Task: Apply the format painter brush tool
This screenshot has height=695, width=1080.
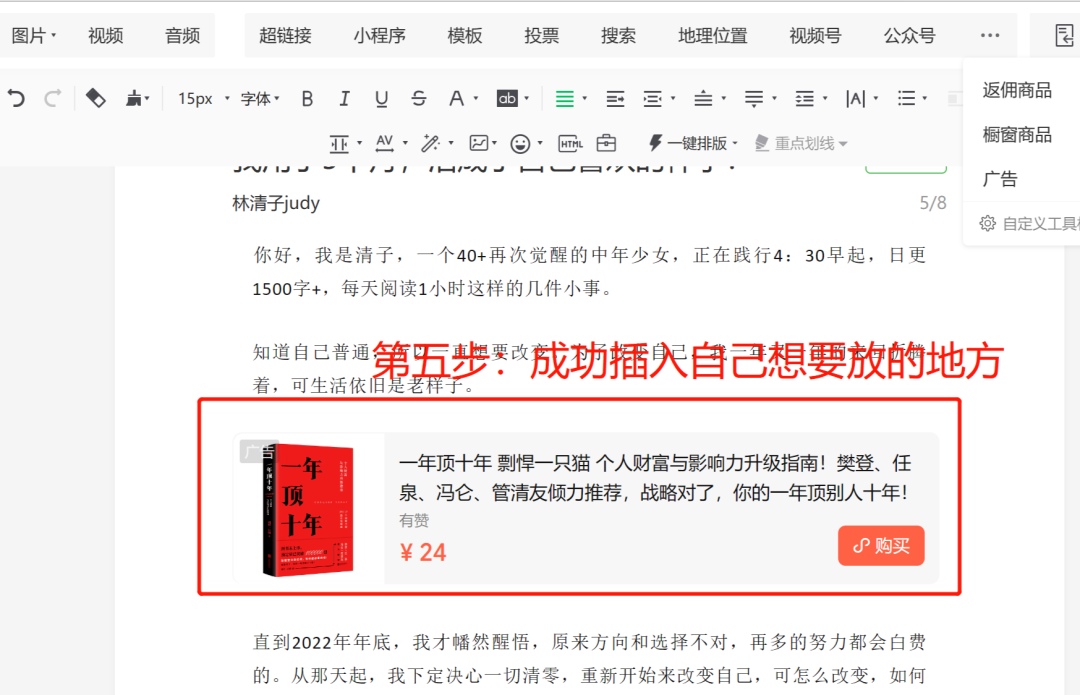Action: [x=134, y=98]
